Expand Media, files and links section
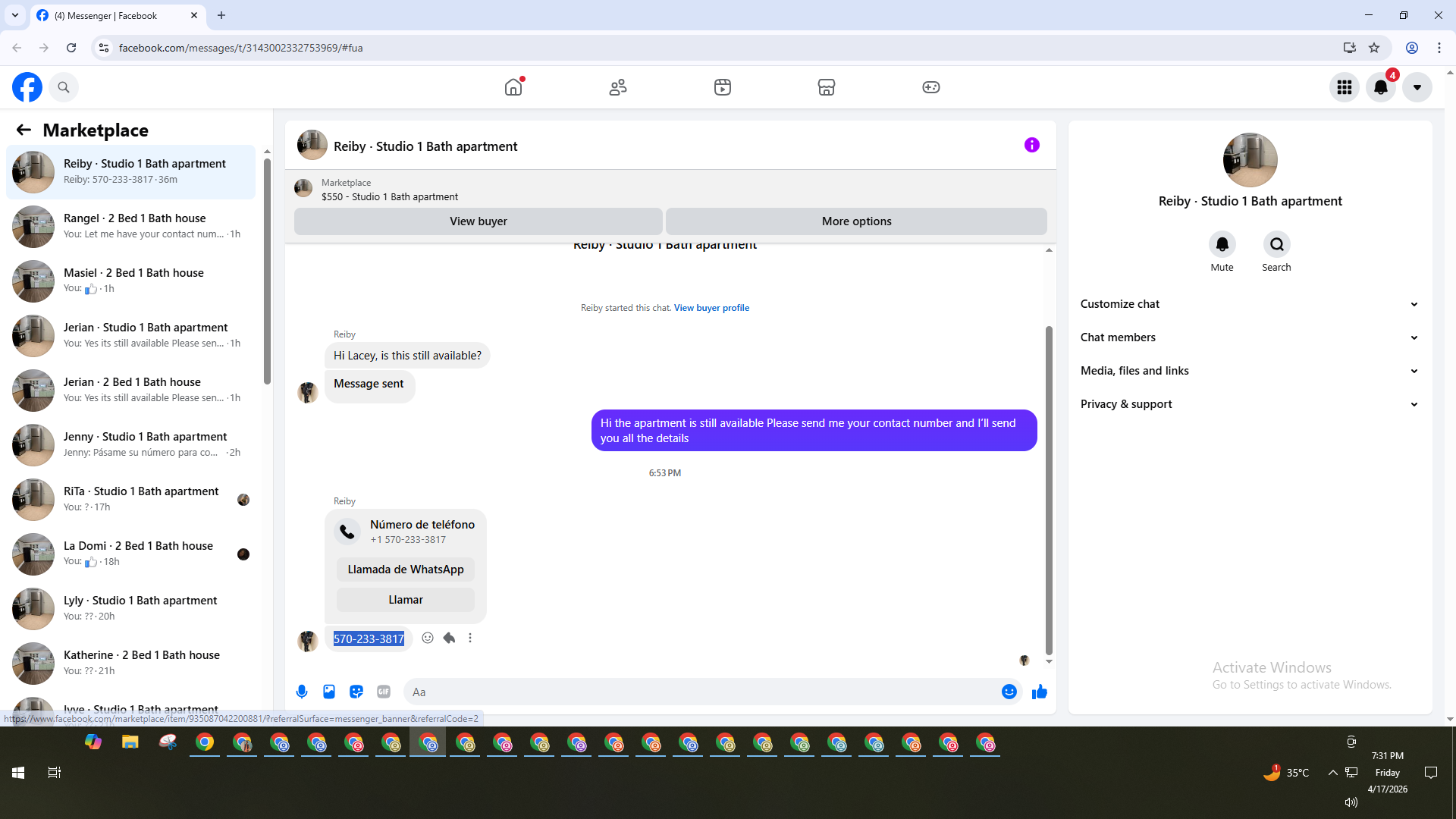 coord(1249,371)
